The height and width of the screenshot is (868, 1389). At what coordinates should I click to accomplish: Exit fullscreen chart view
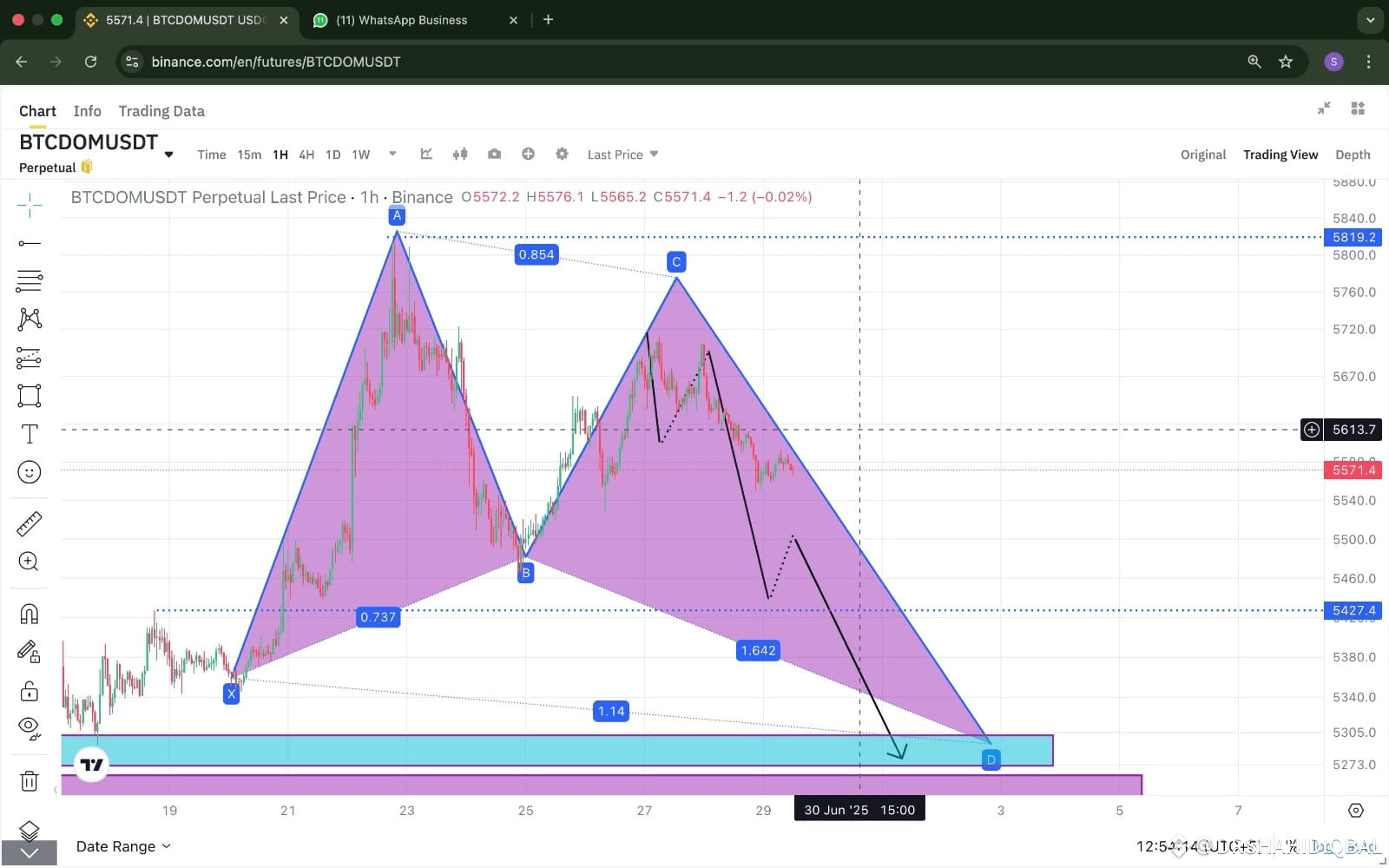point(1324,108)
